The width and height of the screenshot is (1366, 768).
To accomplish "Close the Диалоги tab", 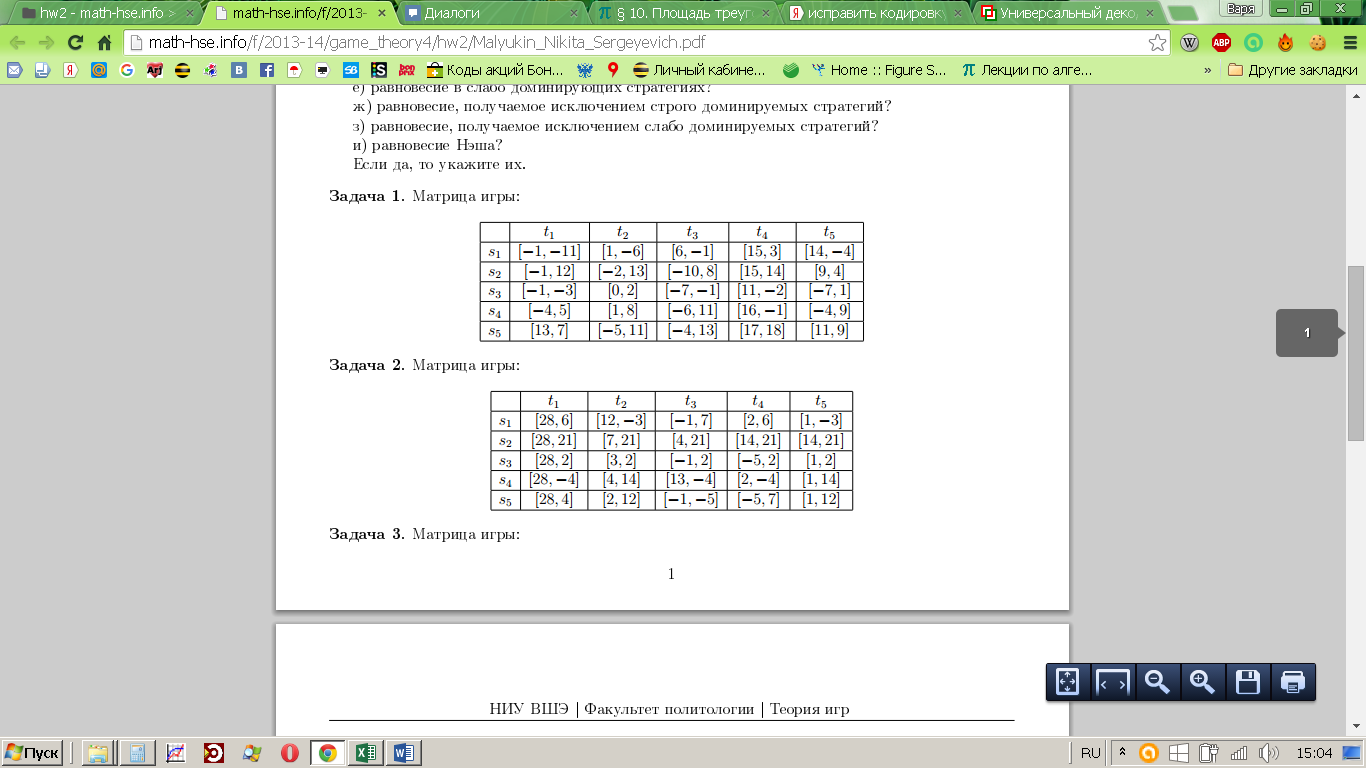I will (x=574, y=13).
